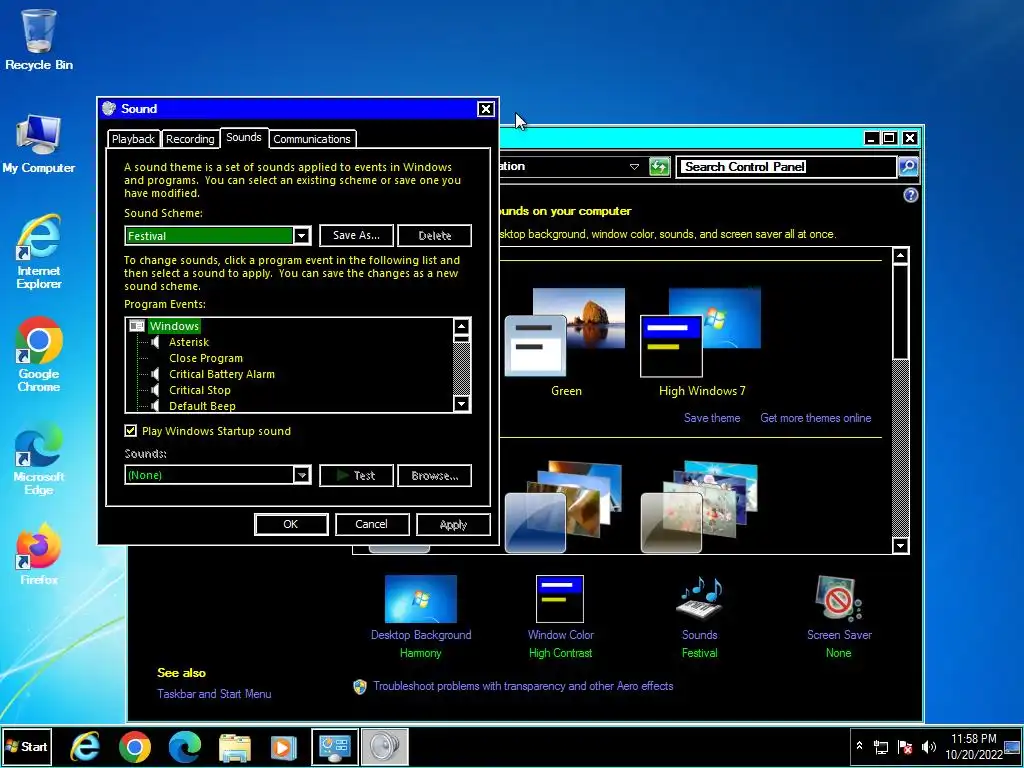The width and height of the screenshot is (1024, 768).
Task: Open Sounds keyboard icon in Personalization
Action: tap(699, 598)
